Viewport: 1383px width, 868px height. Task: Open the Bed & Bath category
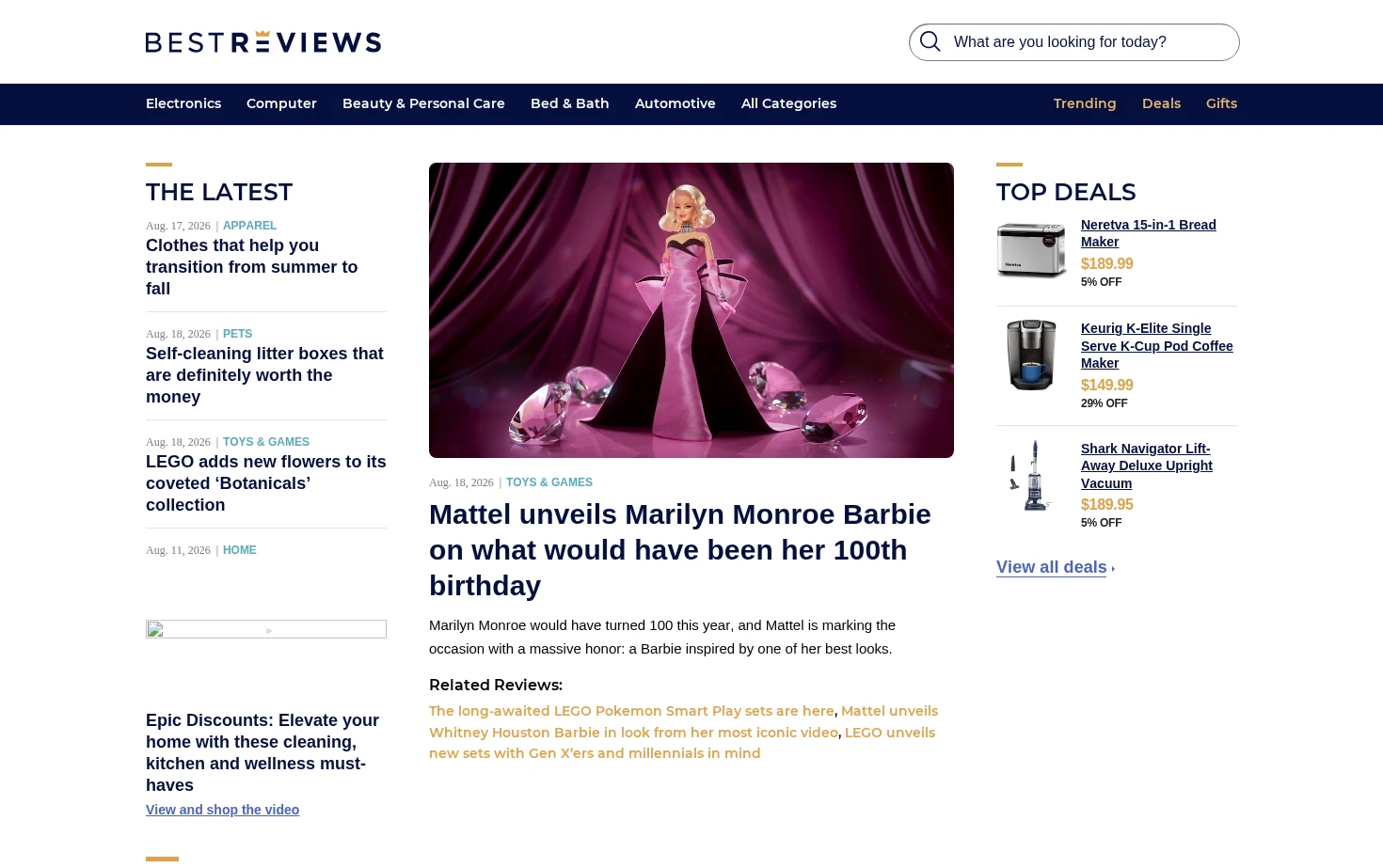(x=570, y=103)
